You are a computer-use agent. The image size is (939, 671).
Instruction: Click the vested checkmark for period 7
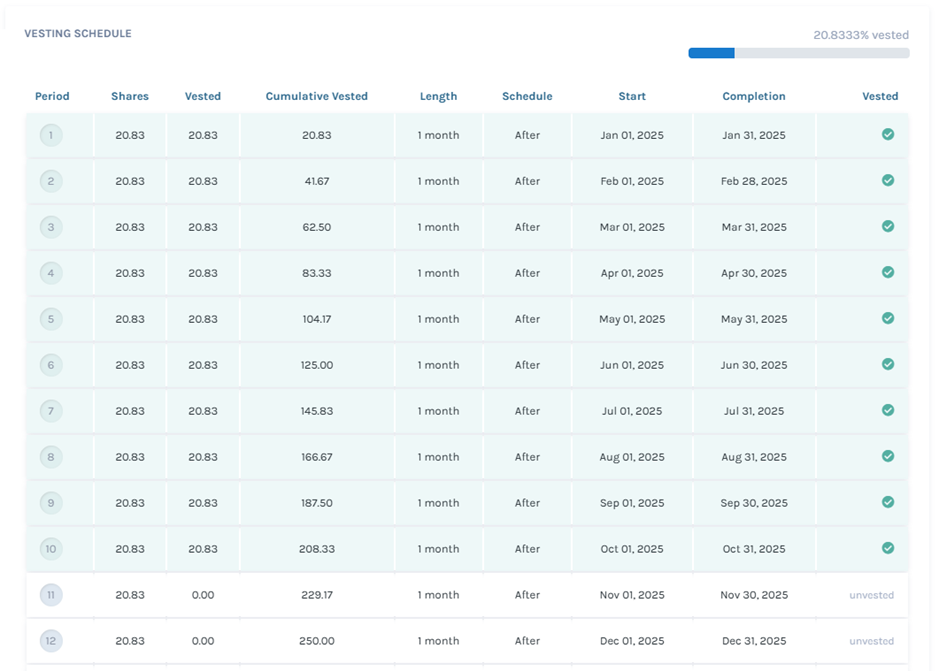(887, 410)
